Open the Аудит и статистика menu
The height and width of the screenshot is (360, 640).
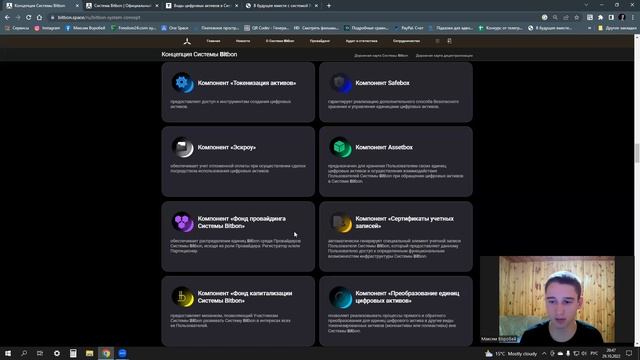pyautogui.click(x=362, y=41)
